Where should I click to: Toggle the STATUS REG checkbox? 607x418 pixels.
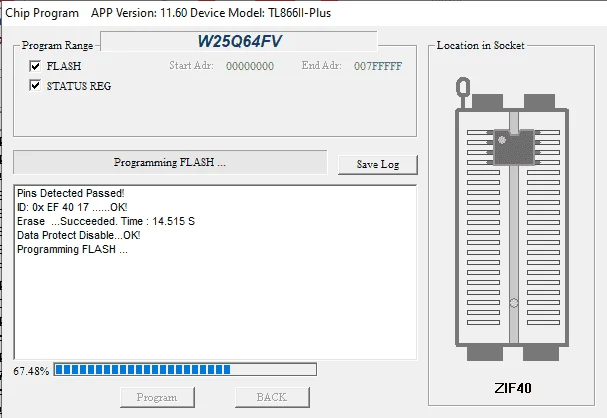(35, 86)
